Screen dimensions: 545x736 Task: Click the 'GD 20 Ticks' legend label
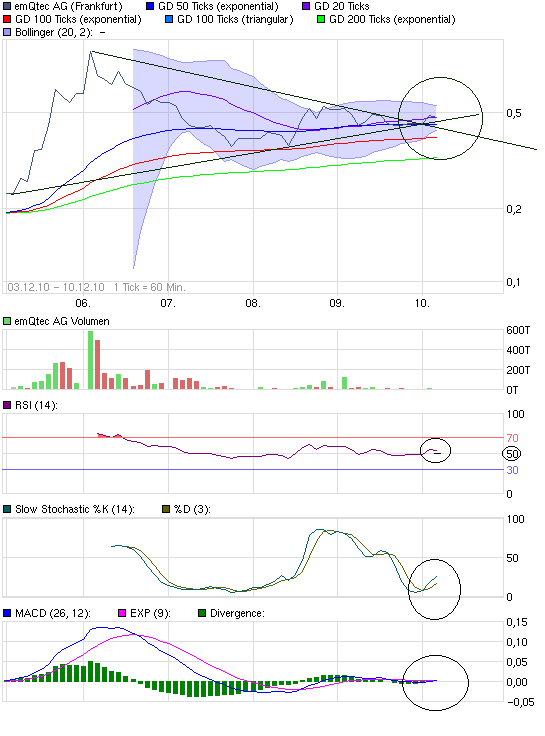pos(342,7)
